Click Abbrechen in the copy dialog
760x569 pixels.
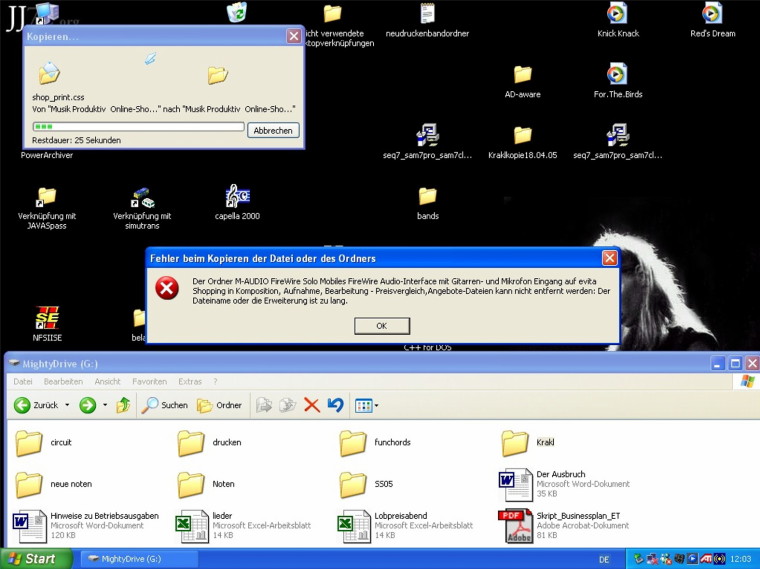coord(273,130)
